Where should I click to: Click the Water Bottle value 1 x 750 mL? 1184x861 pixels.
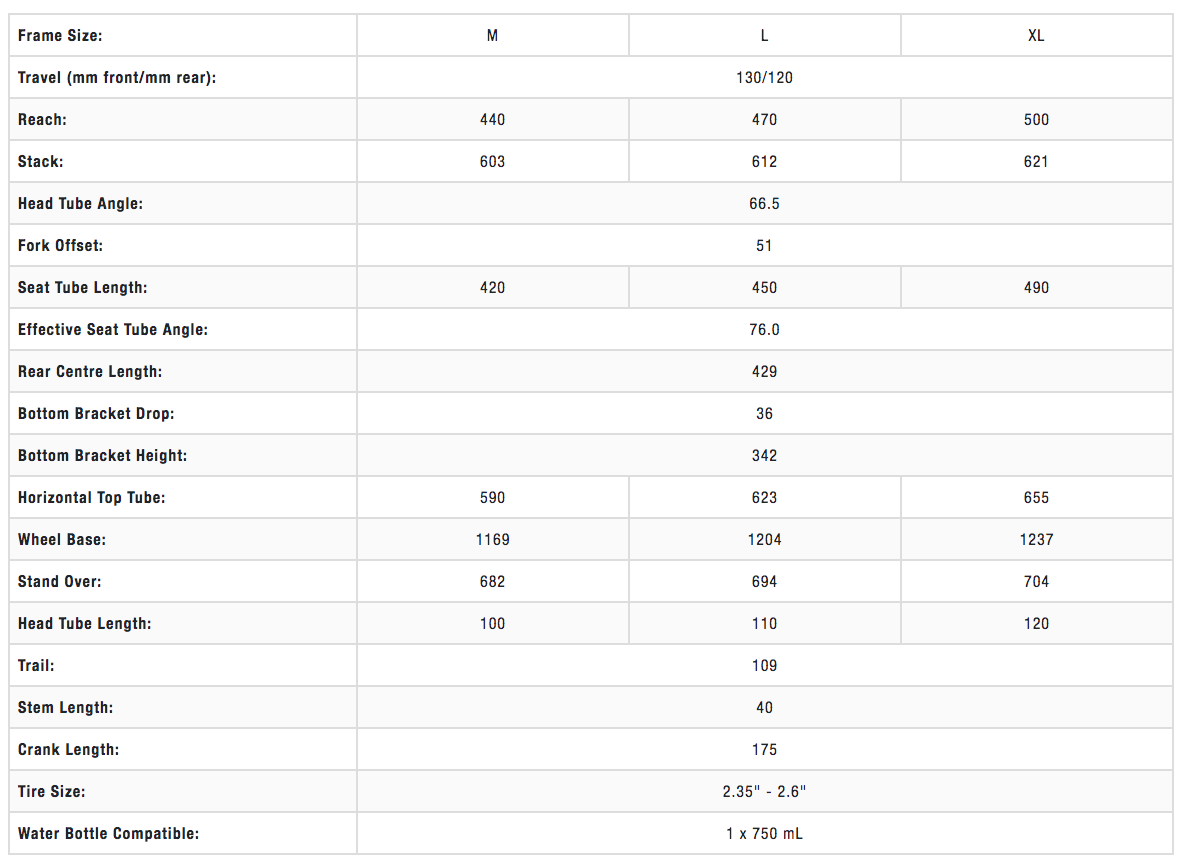764,834
